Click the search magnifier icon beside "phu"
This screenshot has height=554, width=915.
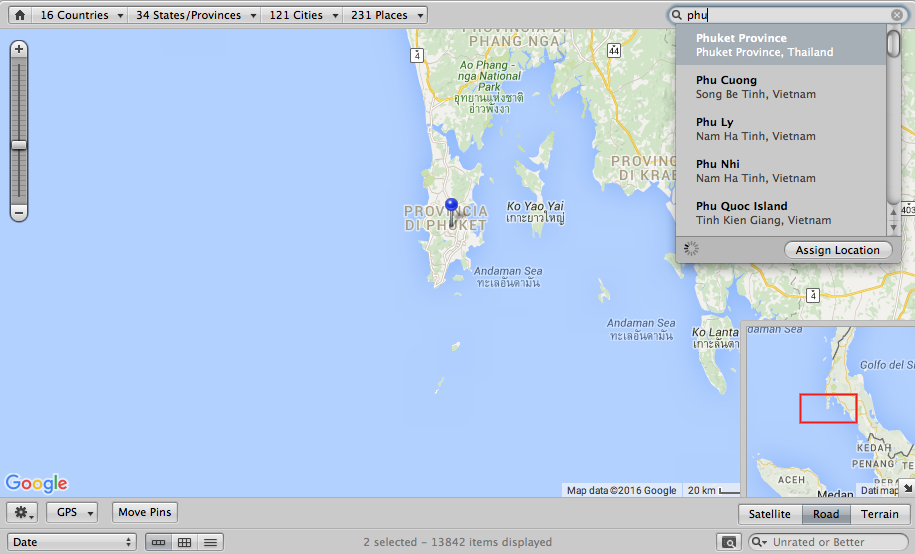[x=677, y=15]
